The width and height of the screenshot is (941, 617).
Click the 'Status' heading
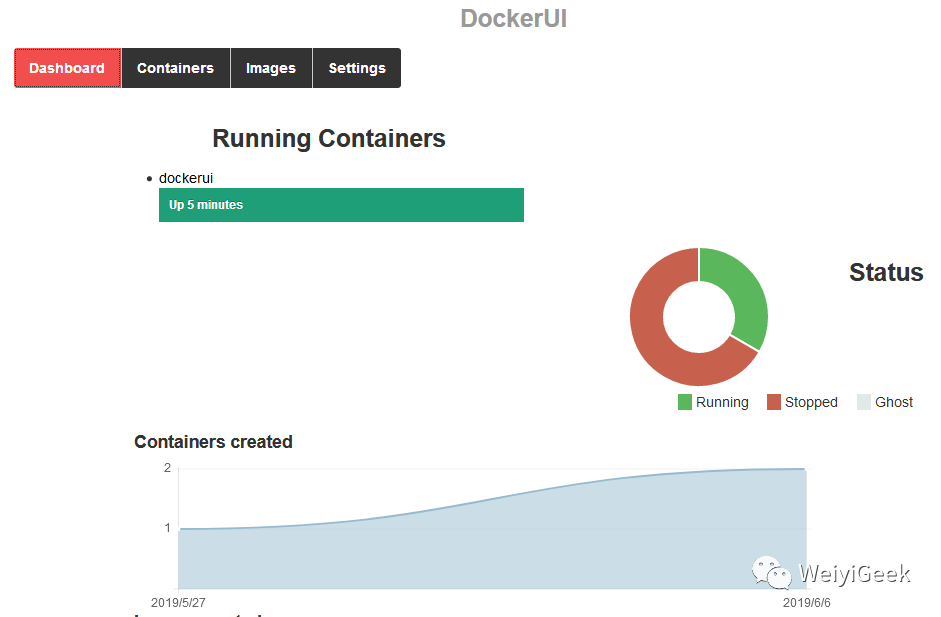(x=886, y=272)
